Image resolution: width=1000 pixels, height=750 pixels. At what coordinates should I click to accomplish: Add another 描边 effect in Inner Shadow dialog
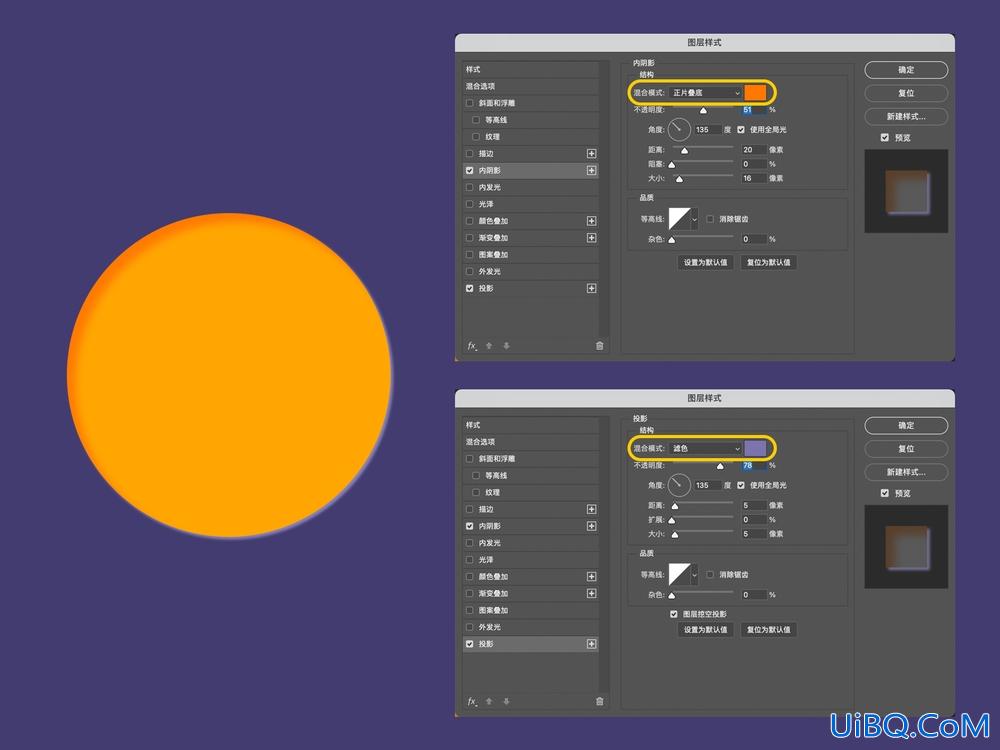coord(591,154)
